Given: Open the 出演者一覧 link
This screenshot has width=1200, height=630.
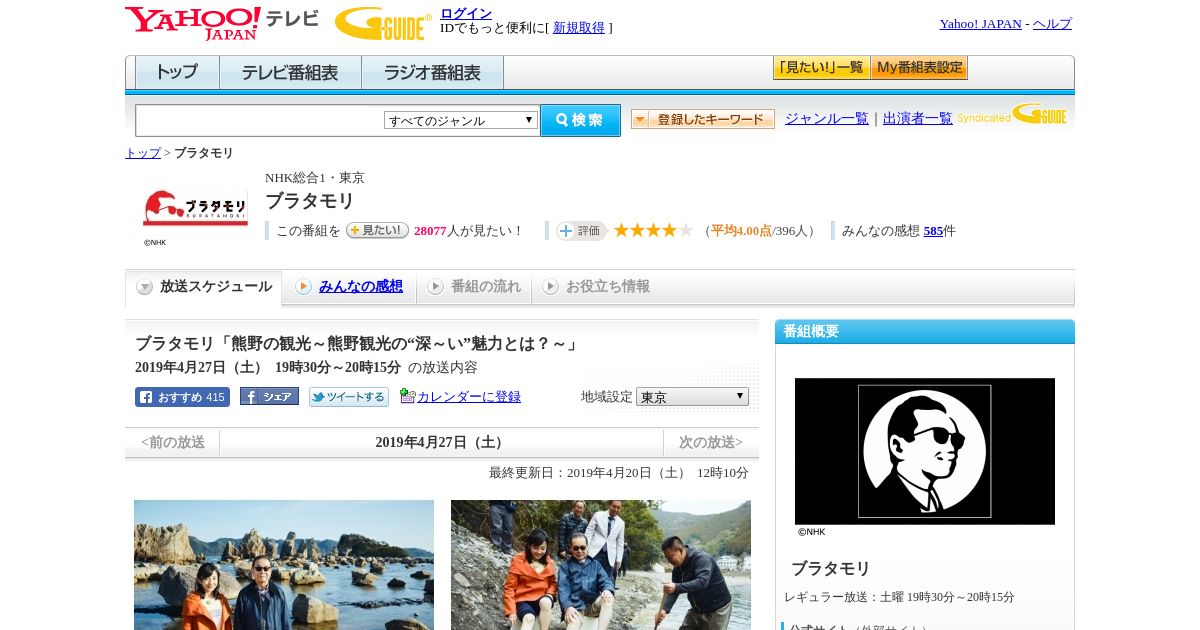Looking at the screenshot, I should [918, 119].
